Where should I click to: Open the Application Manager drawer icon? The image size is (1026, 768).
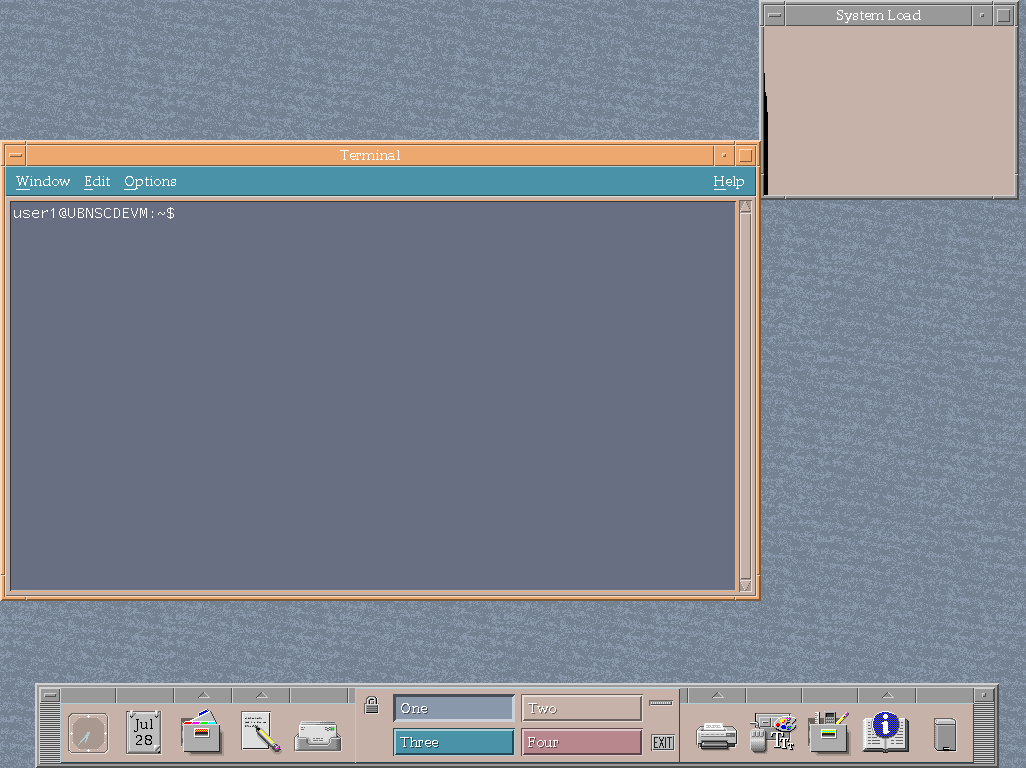[x=827, y=733]
